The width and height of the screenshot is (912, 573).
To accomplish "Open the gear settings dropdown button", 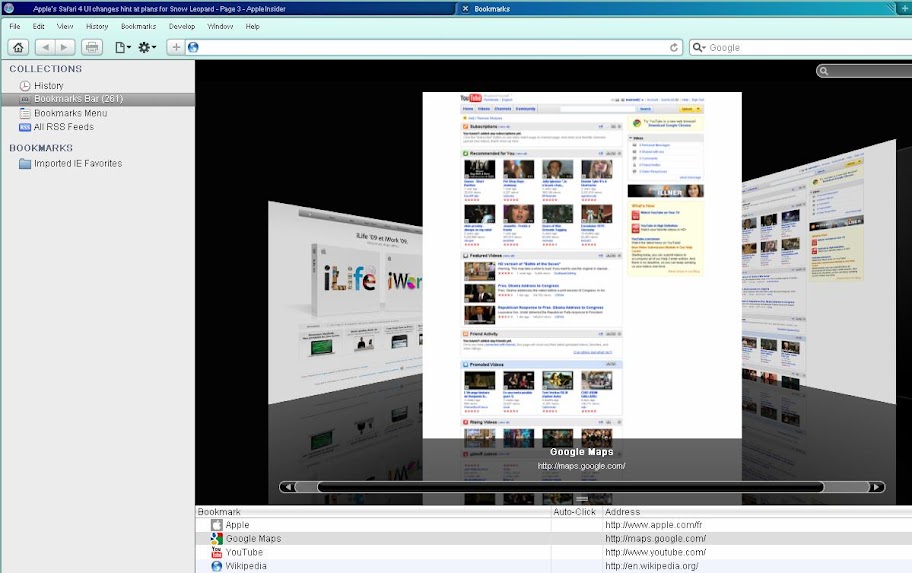I will [x=147, y=47].
